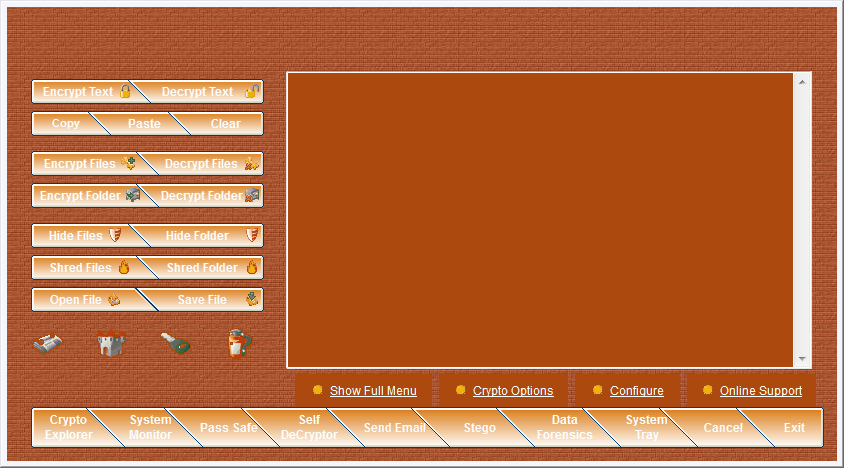The height and width of the screenshot is (468, 844).
Task: Choose Decrypt Folder
Action: pos(204,196)
